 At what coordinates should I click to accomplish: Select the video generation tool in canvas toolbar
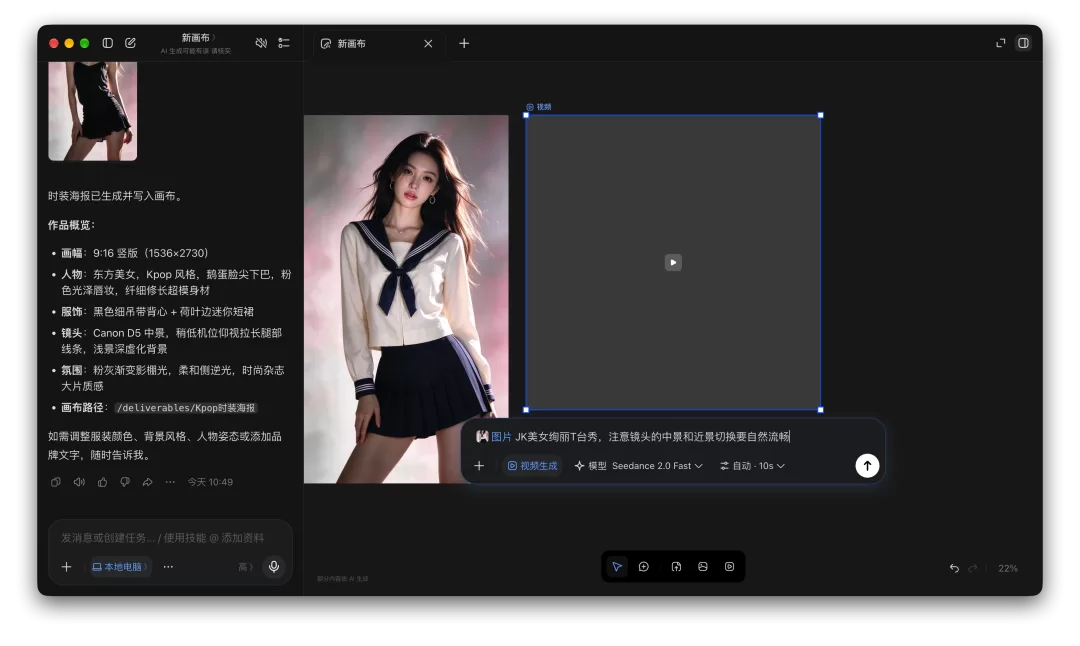click(729, 566)
